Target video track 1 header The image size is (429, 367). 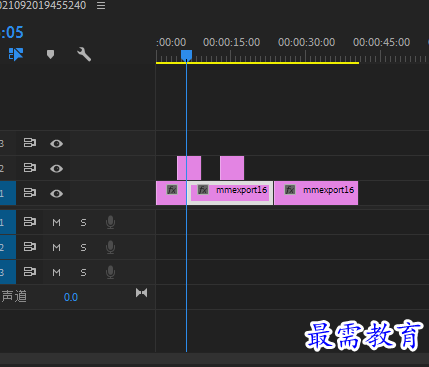(8, 193)
